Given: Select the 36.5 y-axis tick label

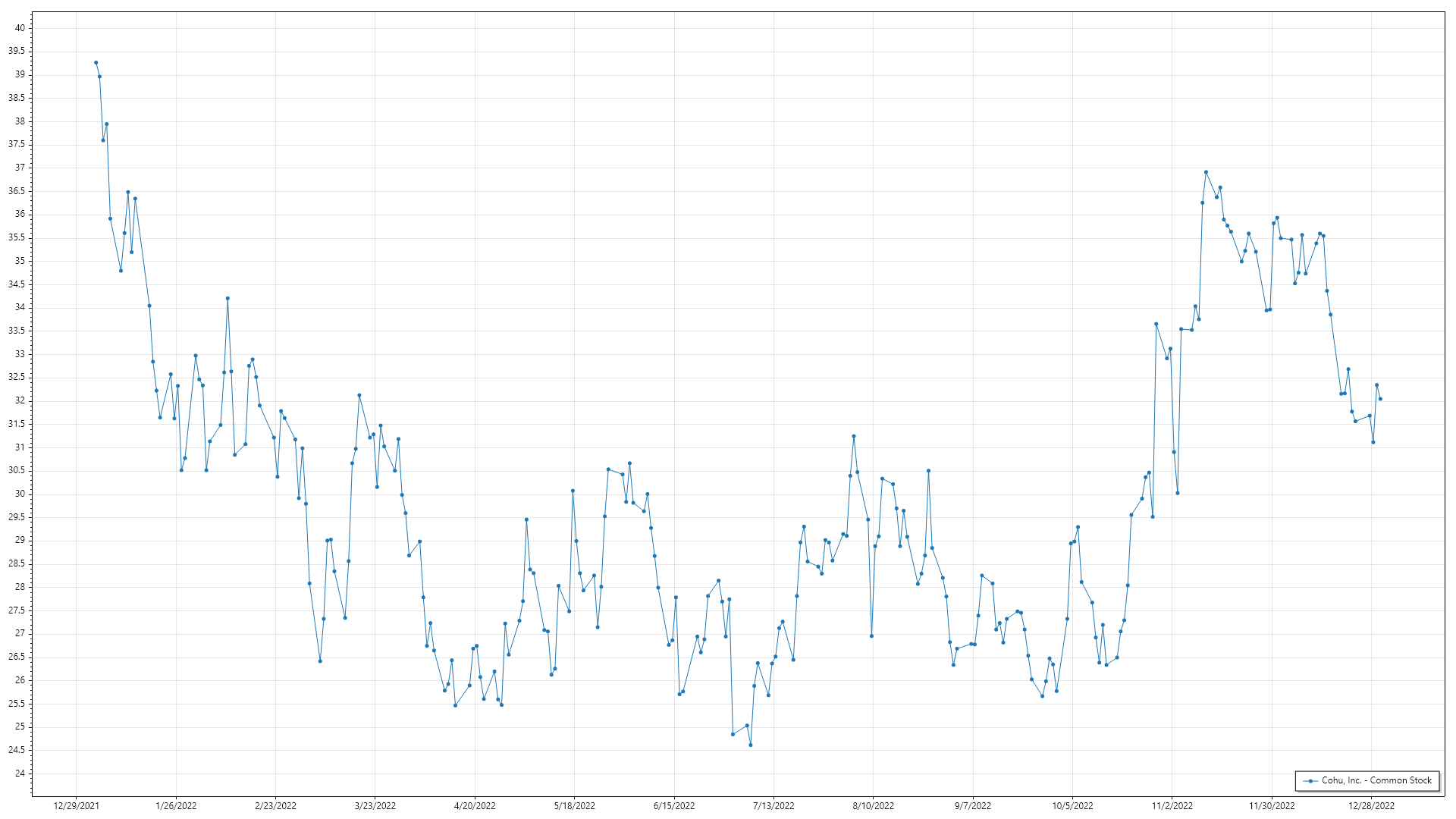Looking at the screenshot, I should coord(17,191).
